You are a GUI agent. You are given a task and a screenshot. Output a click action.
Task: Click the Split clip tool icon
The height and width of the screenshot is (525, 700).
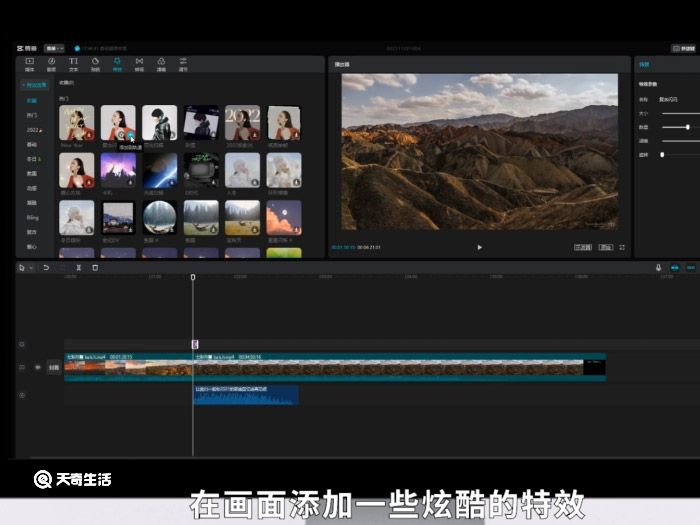point(79,268)
